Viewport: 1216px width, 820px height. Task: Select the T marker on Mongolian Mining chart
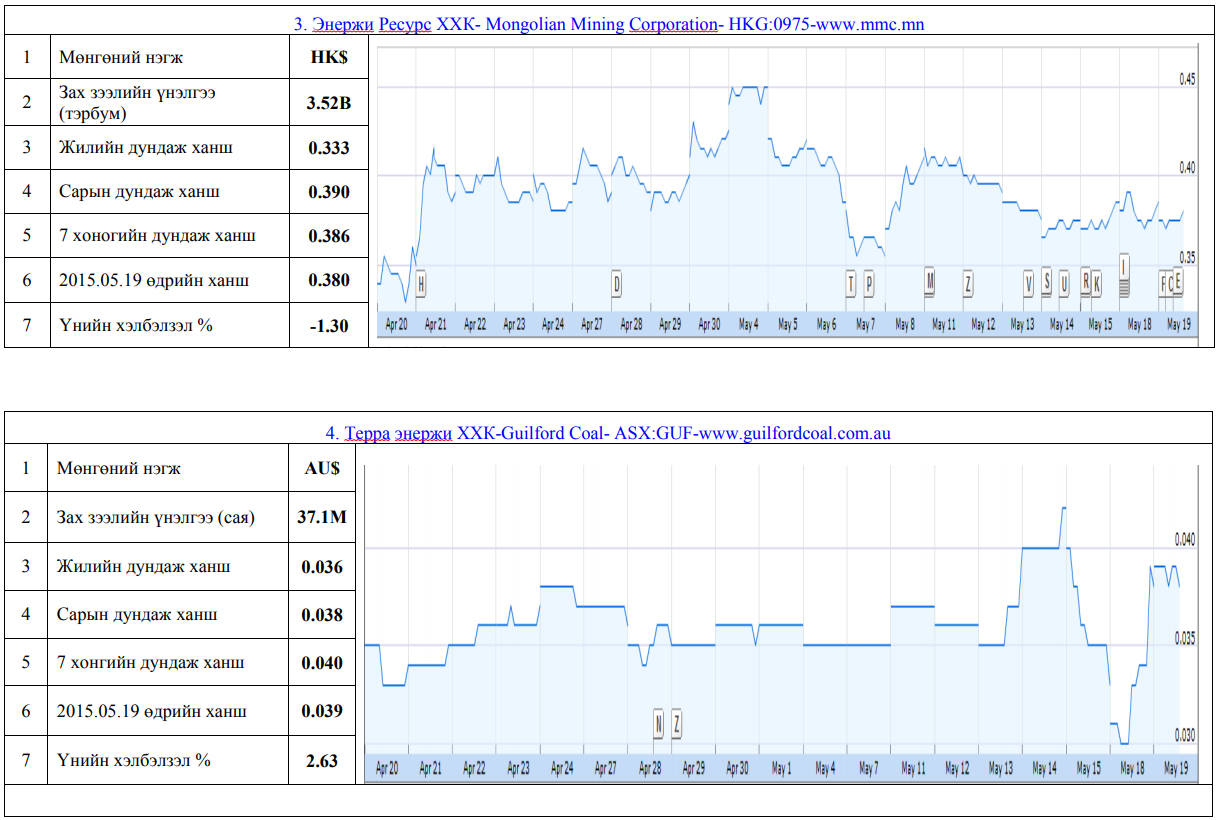[851, 284]
